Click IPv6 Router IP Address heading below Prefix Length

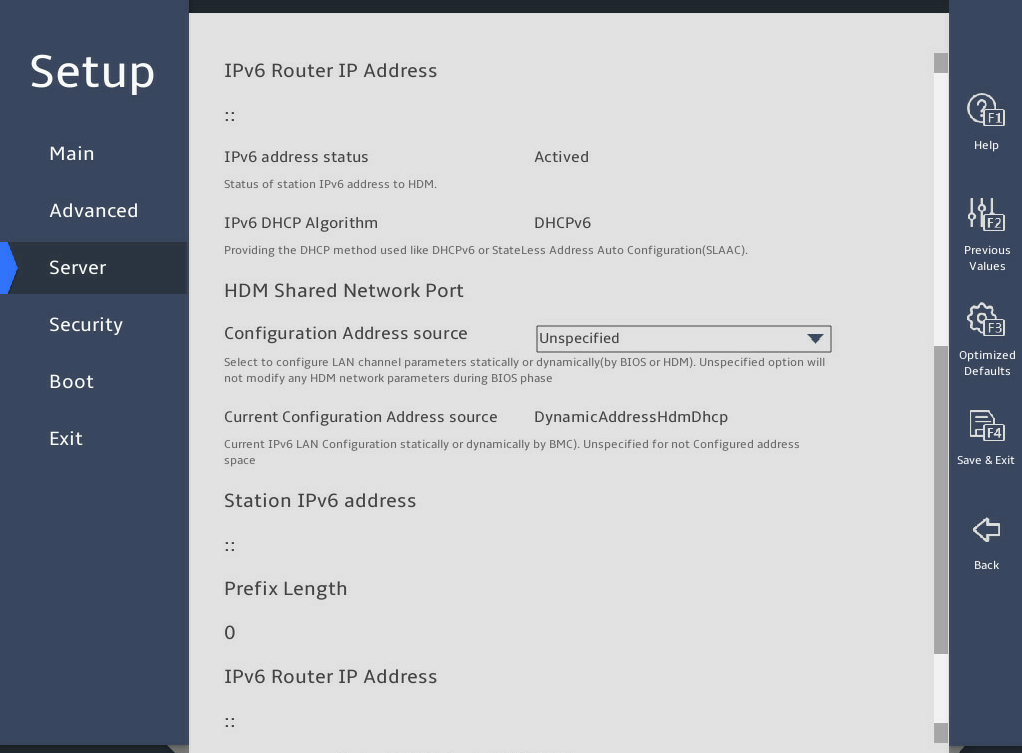[330, 677]
